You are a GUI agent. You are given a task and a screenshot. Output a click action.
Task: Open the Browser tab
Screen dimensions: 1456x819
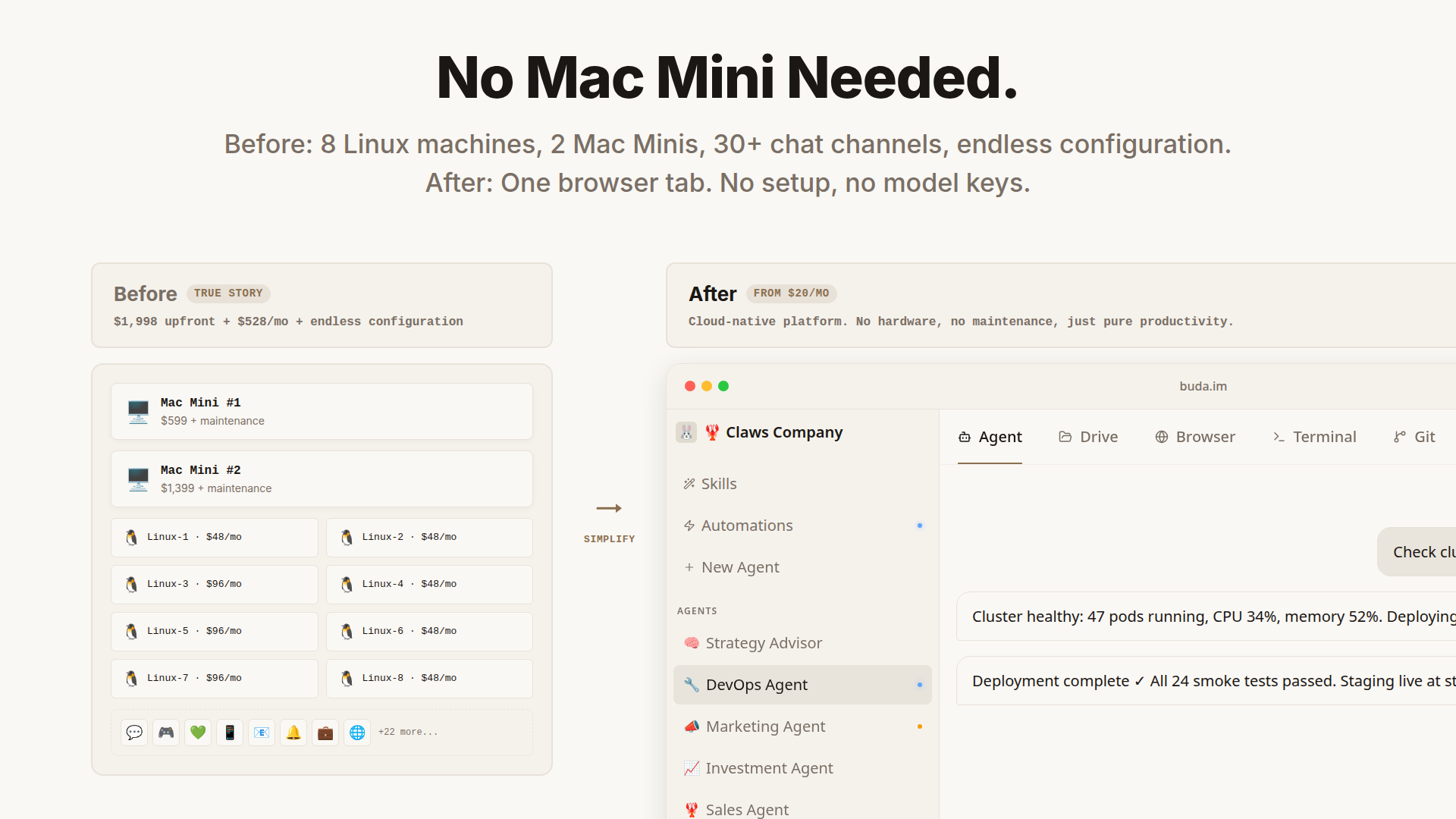click(1195, 437)
